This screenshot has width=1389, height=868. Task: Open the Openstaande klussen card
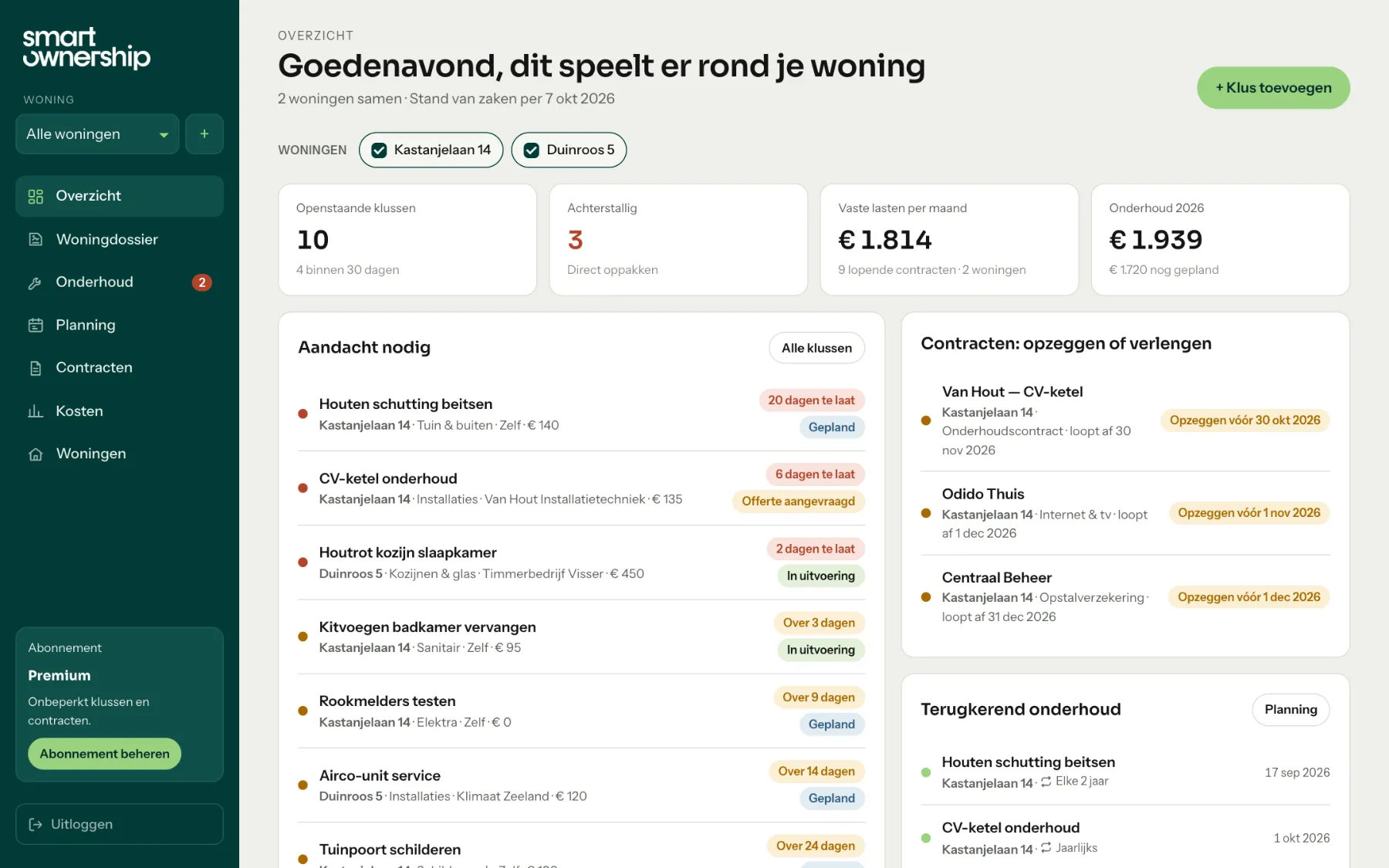click(407, 239)
